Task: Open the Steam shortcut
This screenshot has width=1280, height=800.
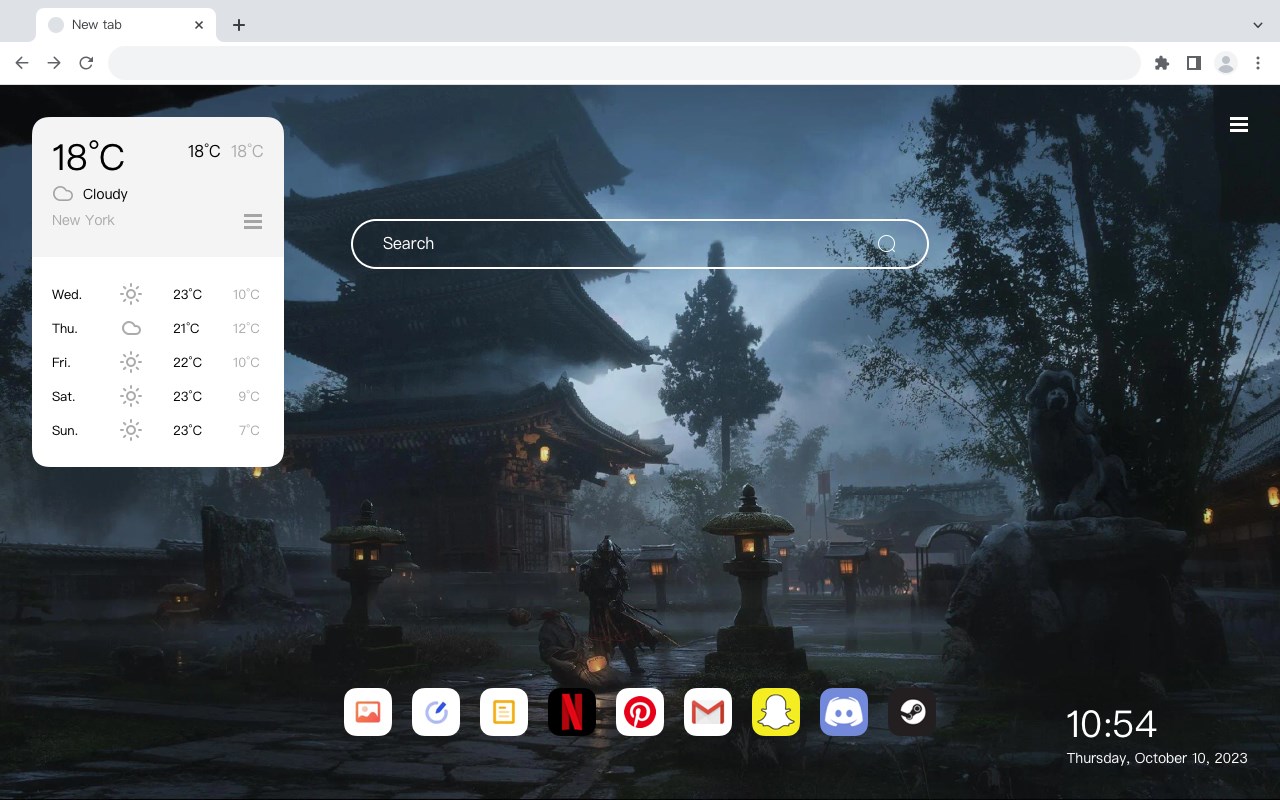Action: click(912, 712)
